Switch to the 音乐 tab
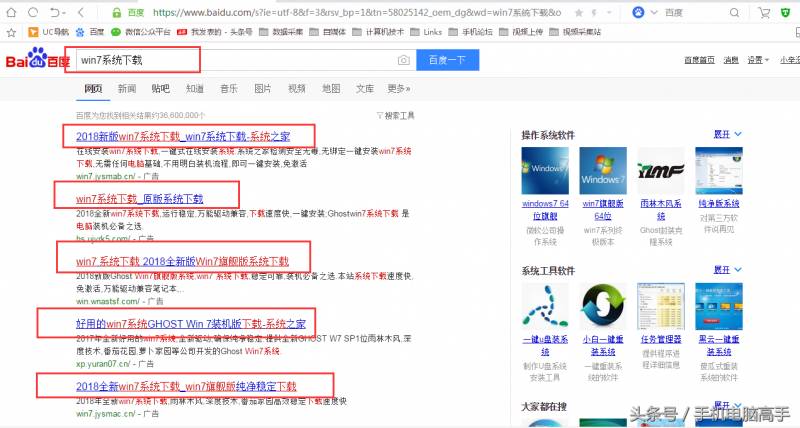Screen dimensions: 800x428 (x=229, y=89)
